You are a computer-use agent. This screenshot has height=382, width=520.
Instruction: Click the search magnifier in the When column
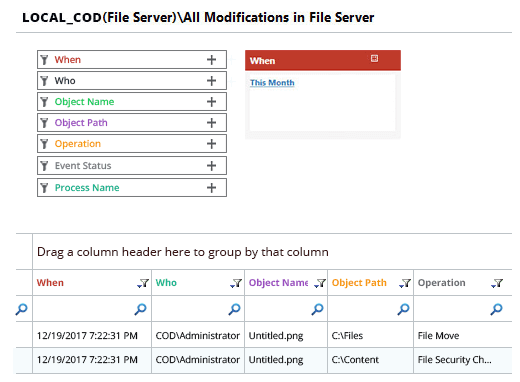tap(140, 309)
